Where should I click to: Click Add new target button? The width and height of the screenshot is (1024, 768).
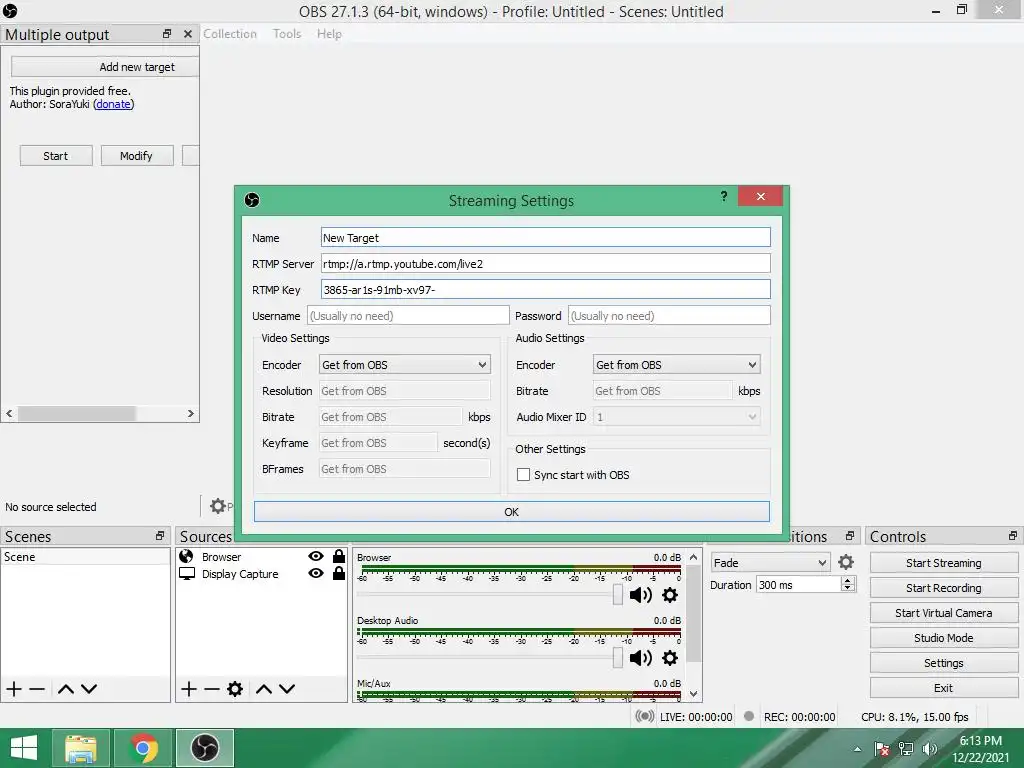point(104,67)
